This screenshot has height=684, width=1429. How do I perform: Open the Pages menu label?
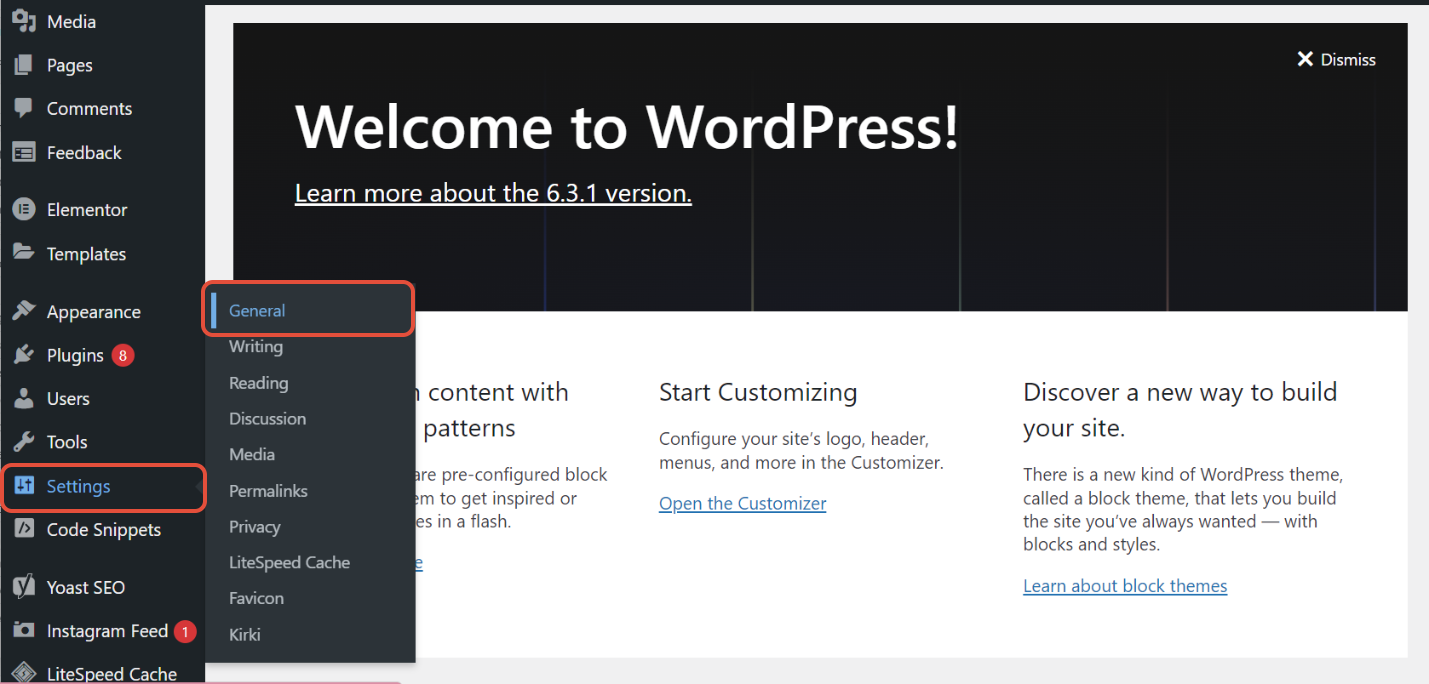[x=70, y=65]
